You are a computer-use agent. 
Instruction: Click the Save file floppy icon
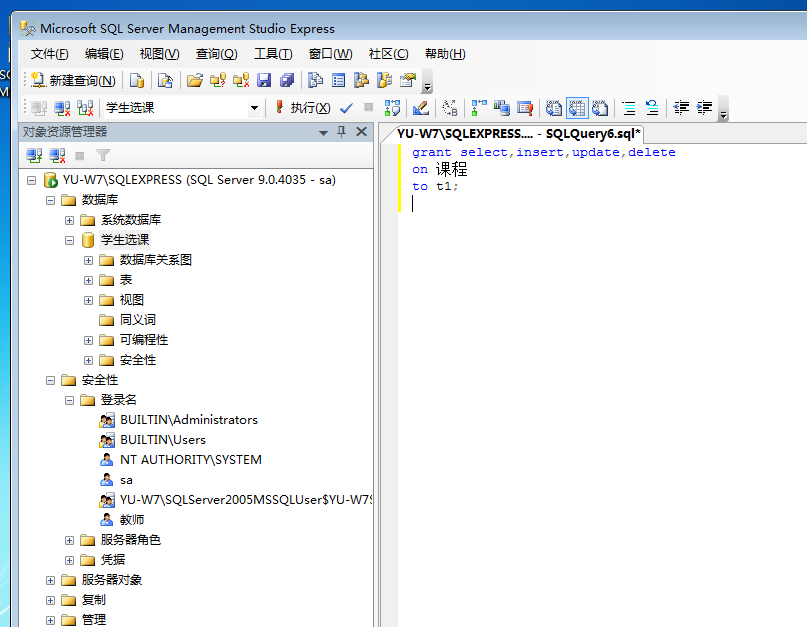pyautogui.click(x=264, y=80)
